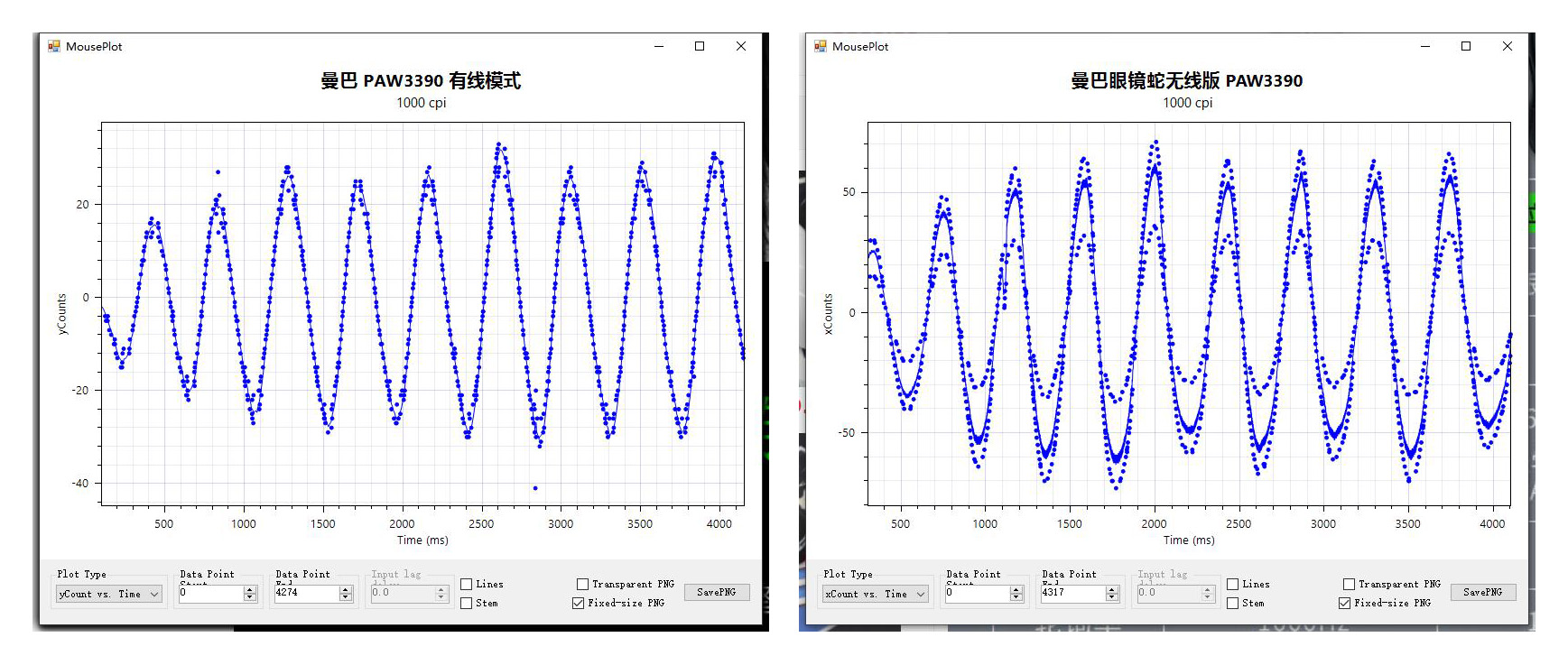
Task: Decrease Data Point Start with down arrow, yCount window
Action: 250,597
